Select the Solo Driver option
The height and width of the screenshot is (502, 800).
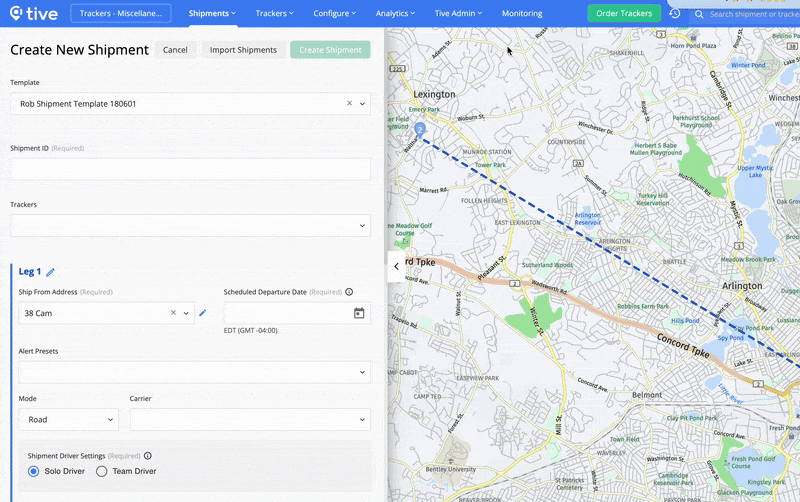[34, 471]
